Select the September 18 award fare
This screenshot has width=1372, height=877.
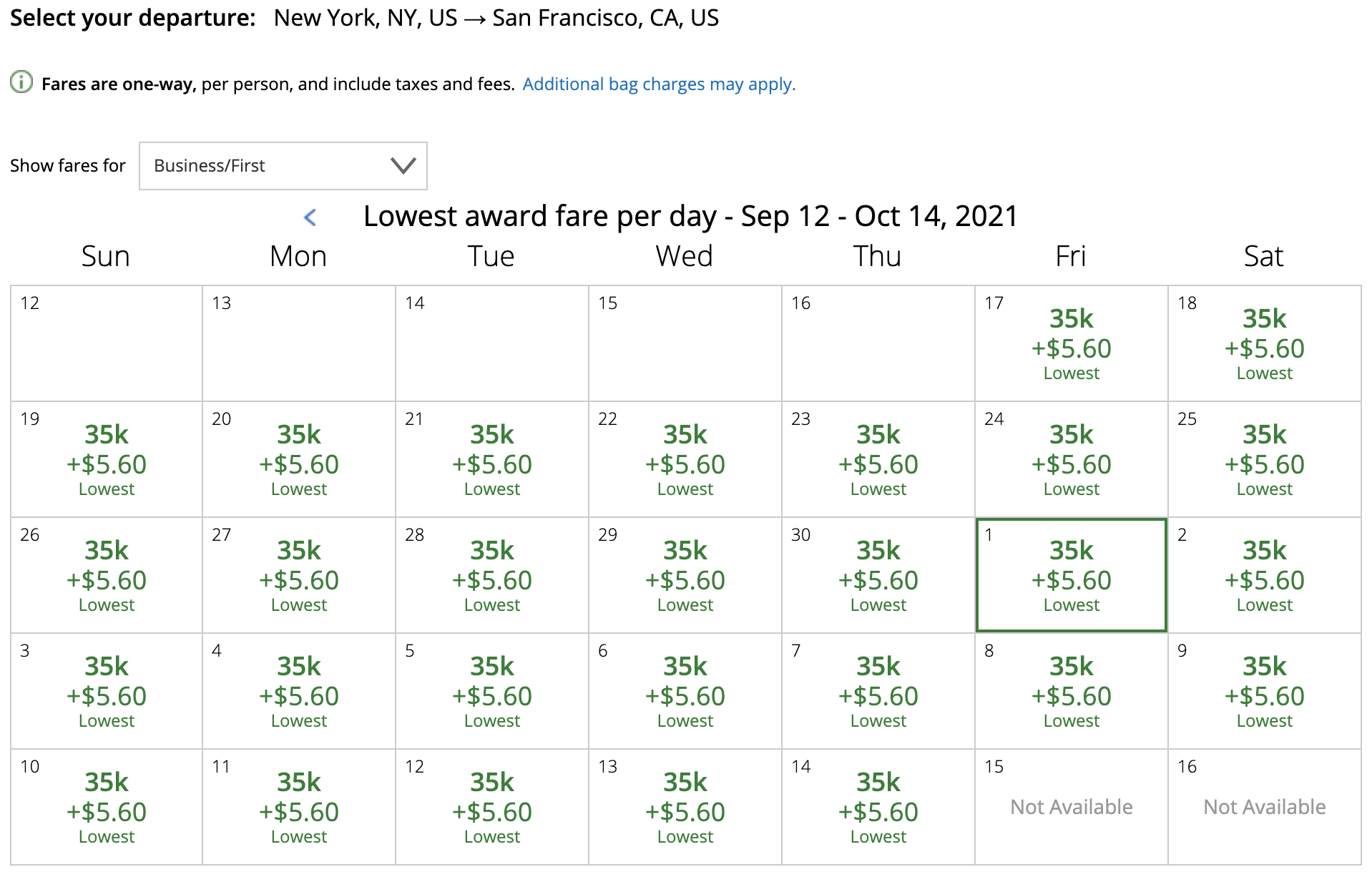[x=1264, y=344]
